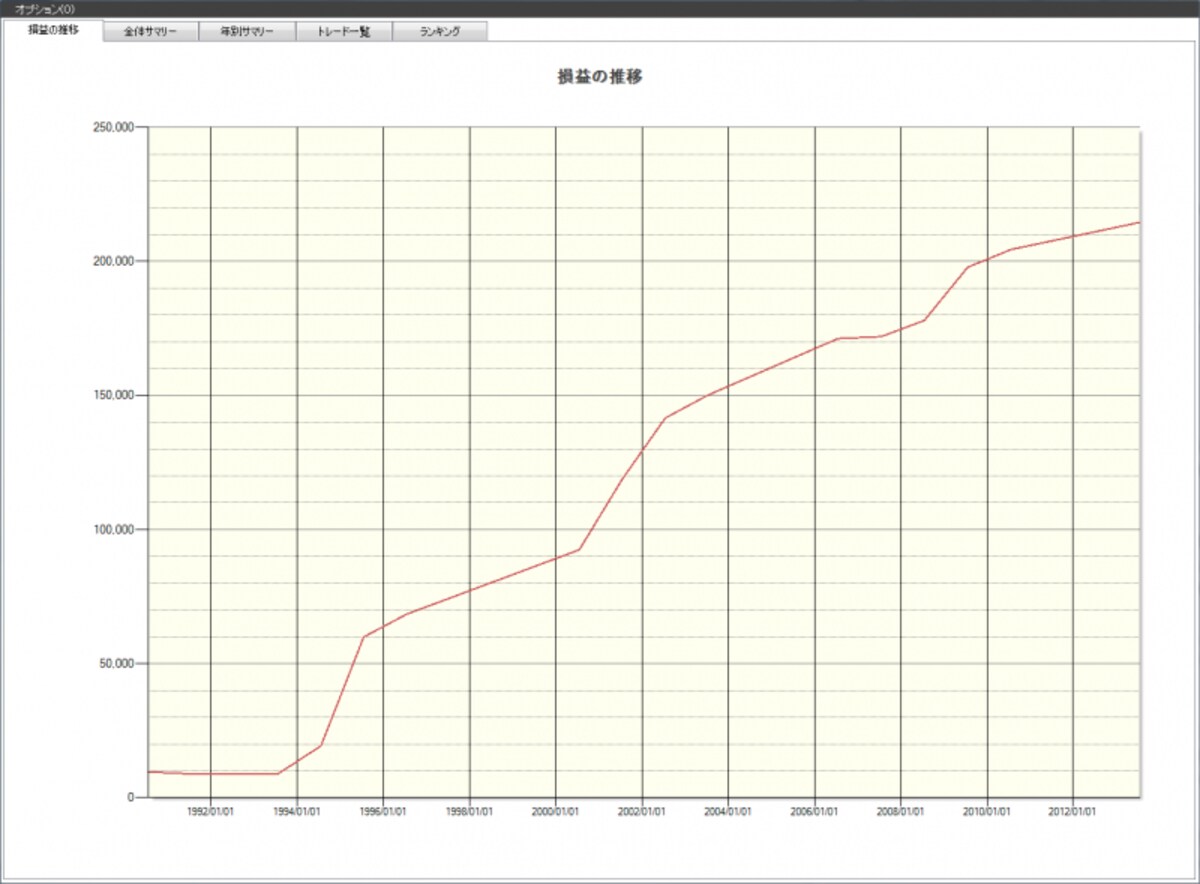Click the 2012/01/01 x-axis label
1200x884 pixels.
point(1073,813)
